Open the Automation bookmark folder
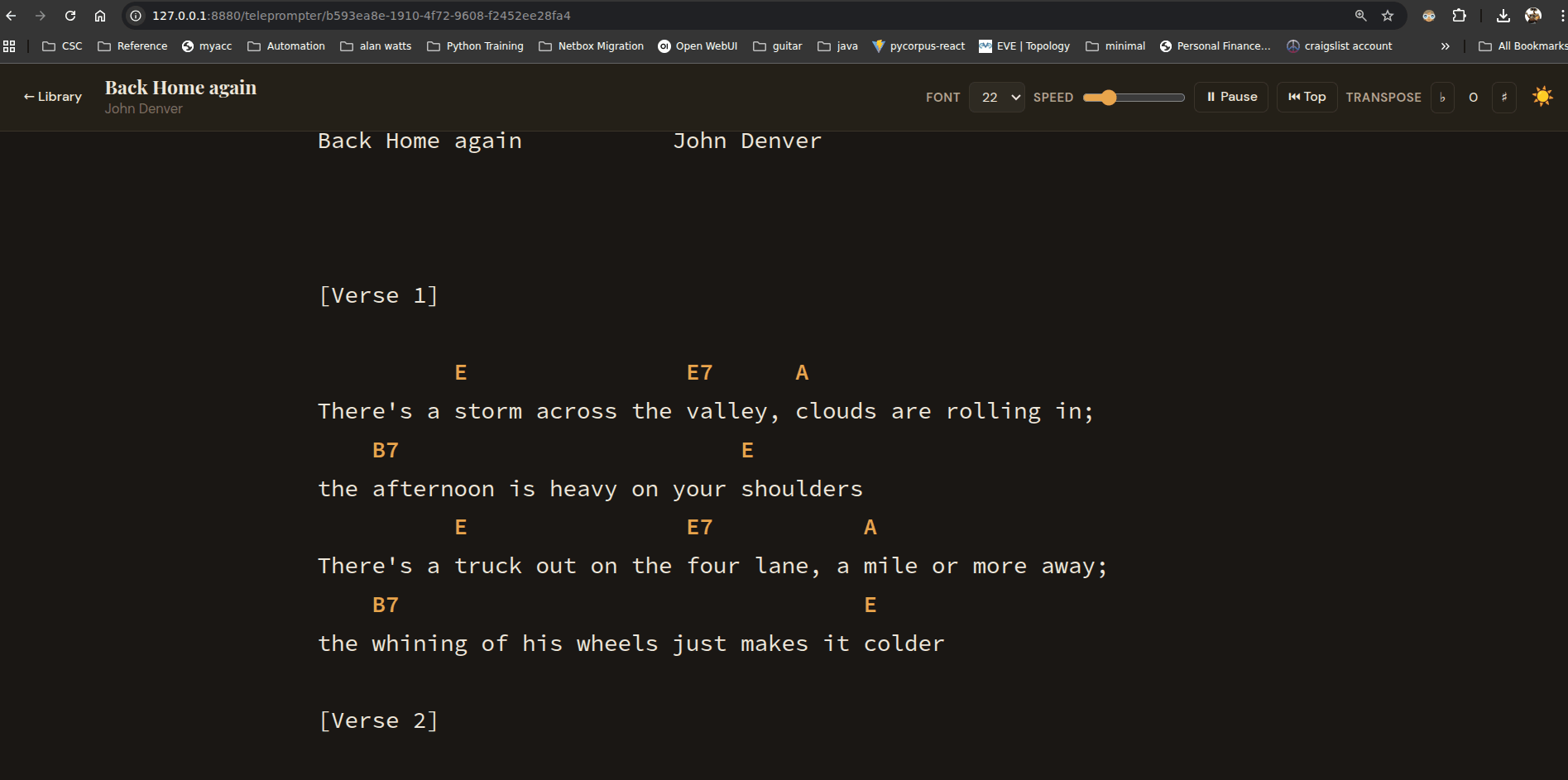 click(x=286, y=46)
